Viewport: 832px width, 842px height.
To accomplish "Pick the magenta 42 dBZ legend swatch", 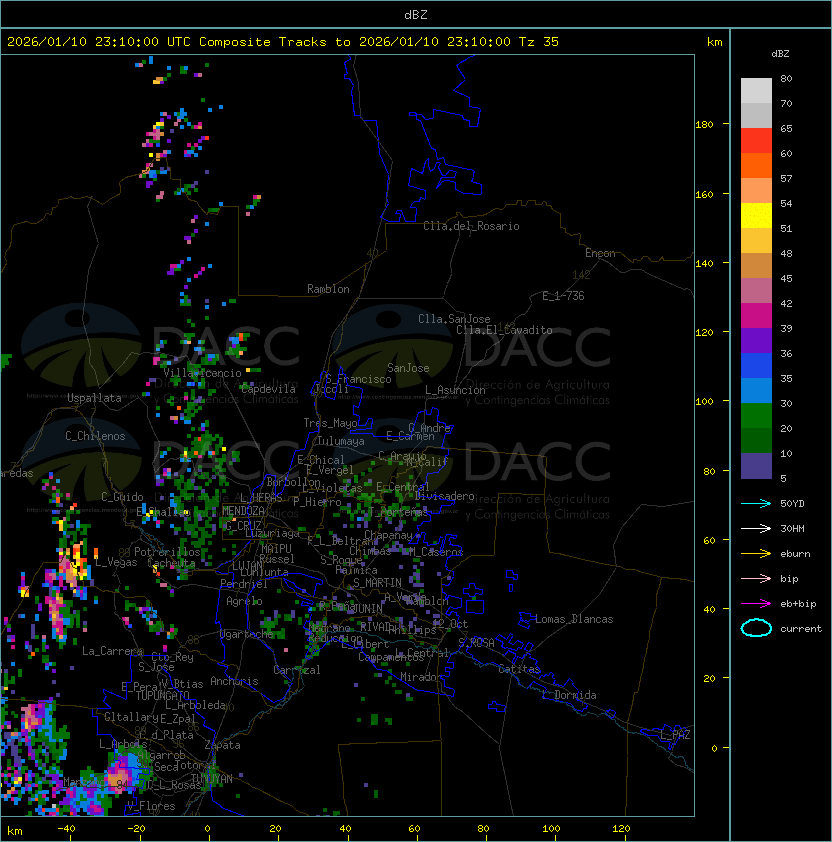I will (756, 316).
